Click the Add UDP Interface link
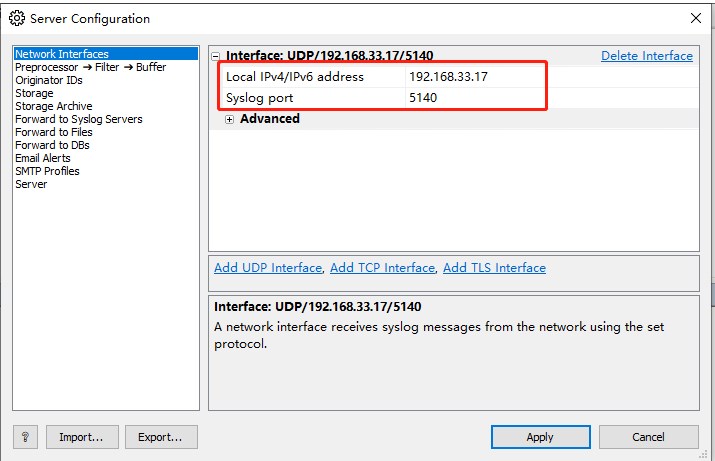The image size is (715, 461). click(268, 268)
